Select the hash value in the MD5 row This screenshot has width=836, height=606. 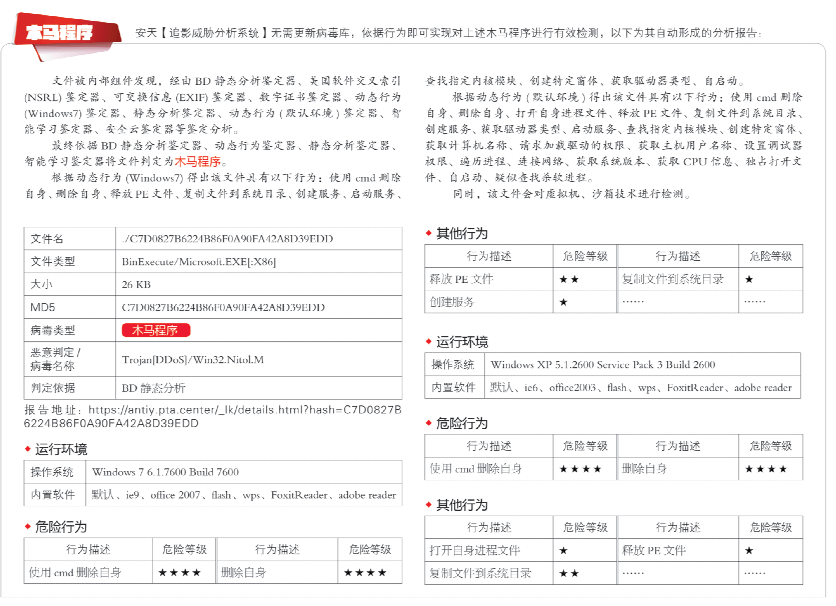pos(223,308)
